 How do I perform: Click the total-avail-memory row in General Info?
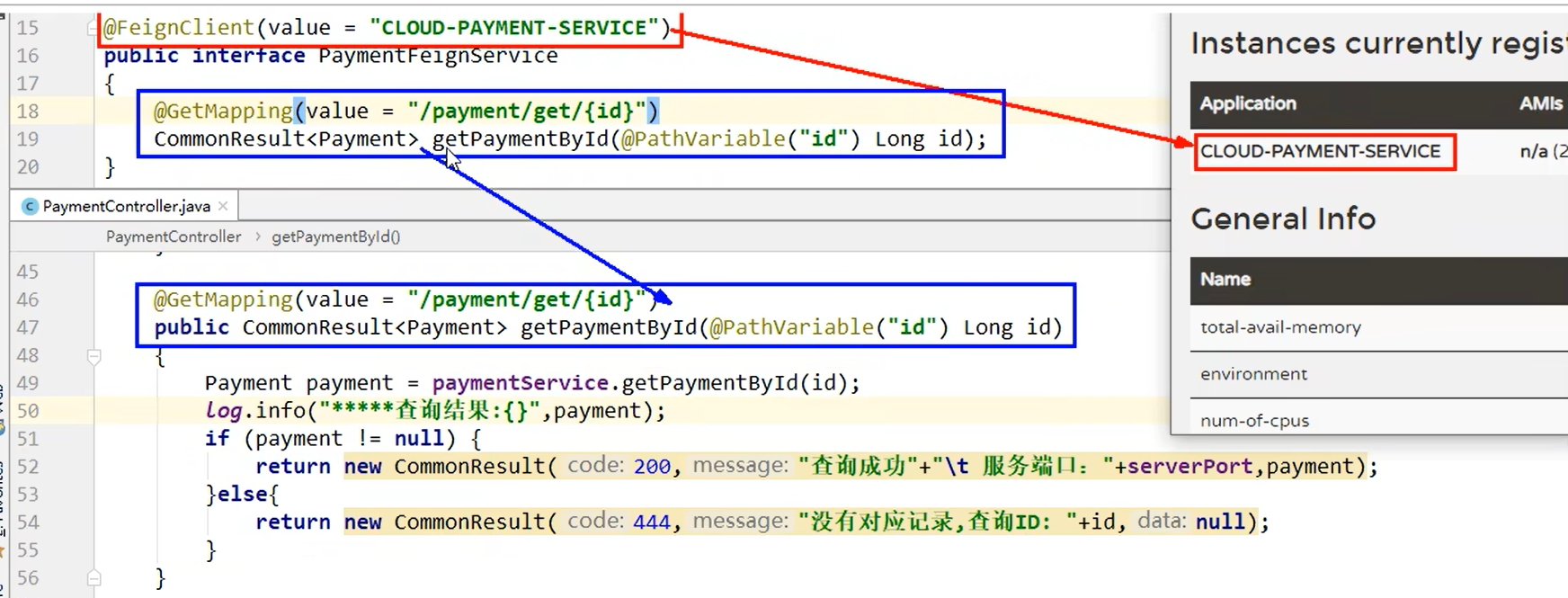click(x=1280, y=328)
